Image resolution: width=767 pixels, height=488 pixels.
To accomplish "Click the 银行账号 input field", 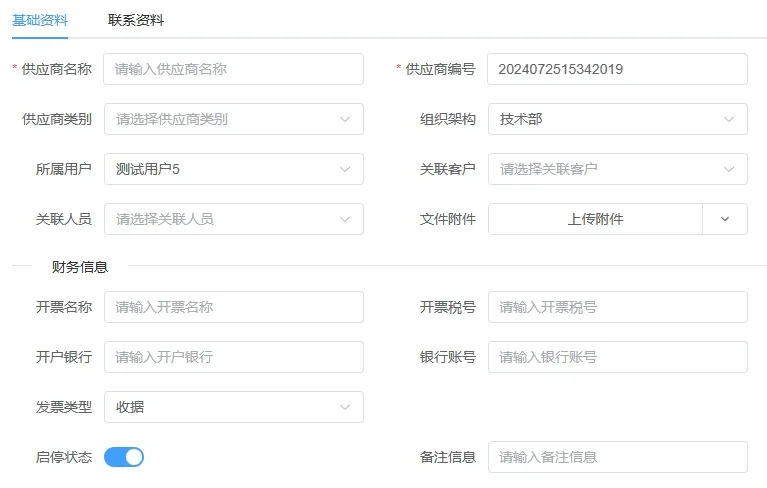I will point(618,357).
